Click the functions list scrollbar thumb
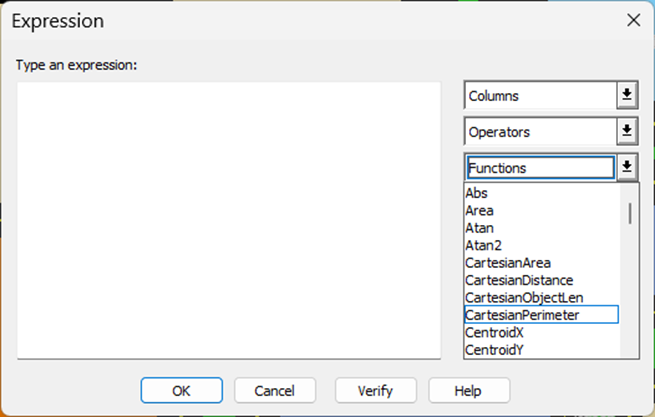The image size is (655, 417). [630, 213]
